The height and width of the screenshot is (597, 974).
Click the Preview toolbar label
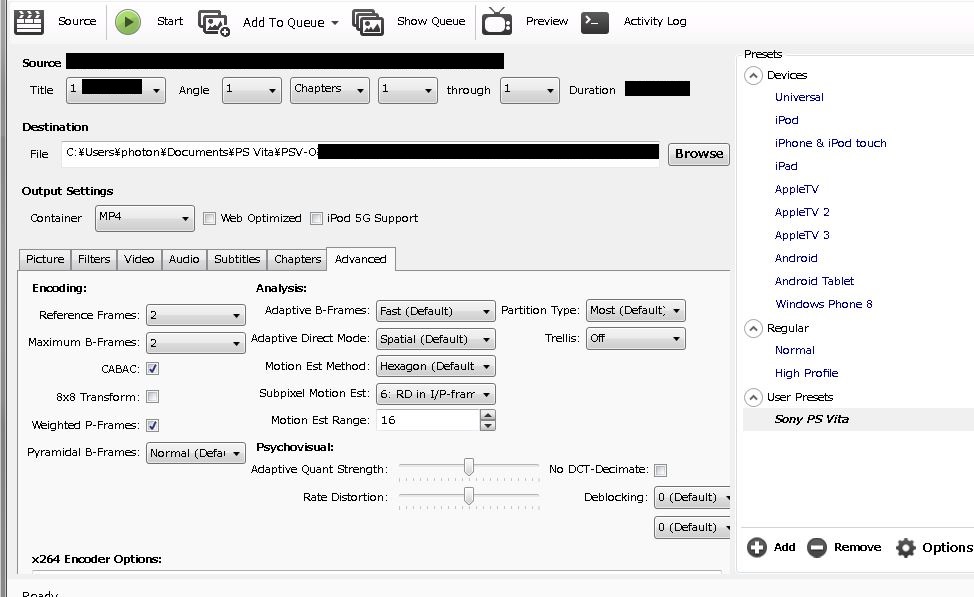547,21
